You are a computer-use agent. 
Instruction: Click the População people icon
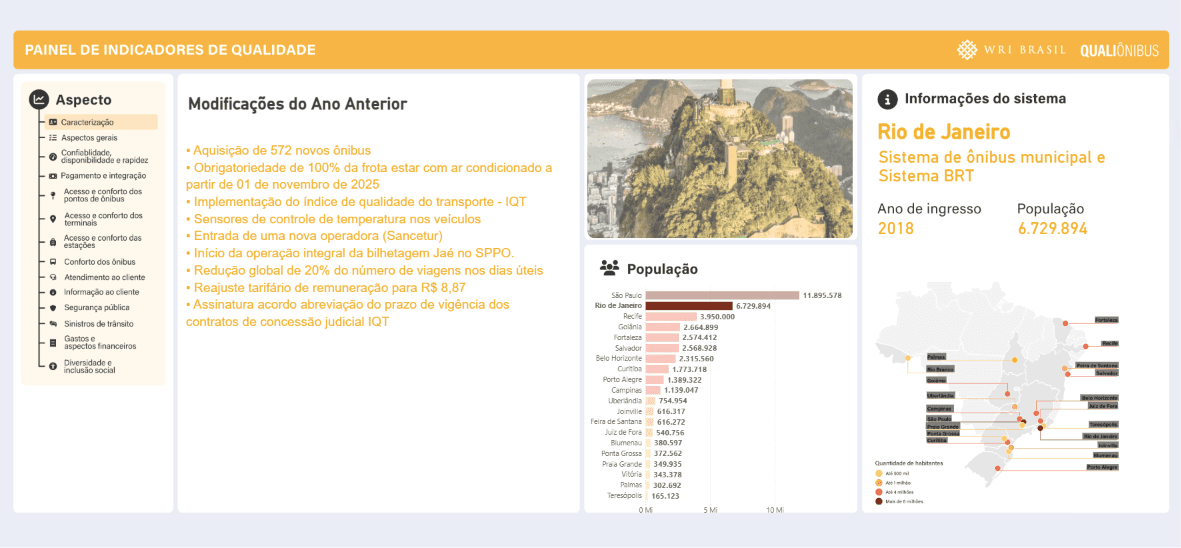click(609, 266)
